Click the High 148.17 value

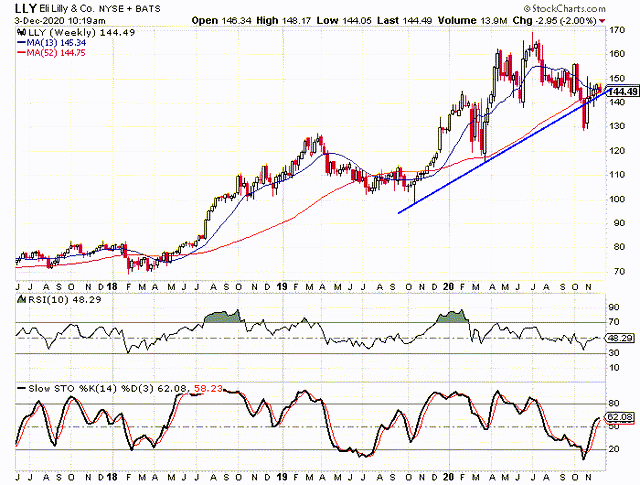[285, 20]
